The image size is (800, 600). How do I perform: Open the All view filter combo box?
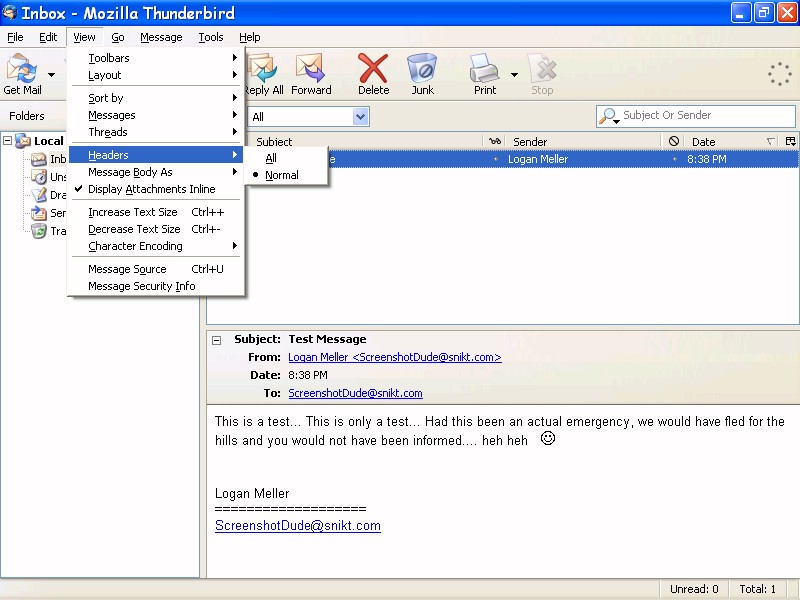point(309,117)
